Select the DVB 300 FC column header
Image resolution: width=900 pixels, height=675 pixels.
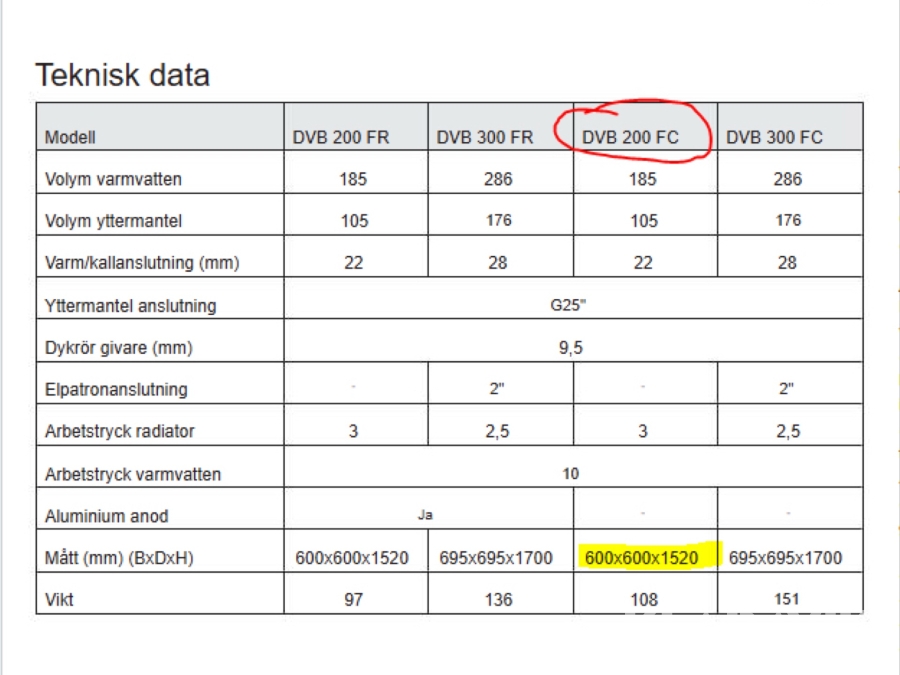(774, 137)
